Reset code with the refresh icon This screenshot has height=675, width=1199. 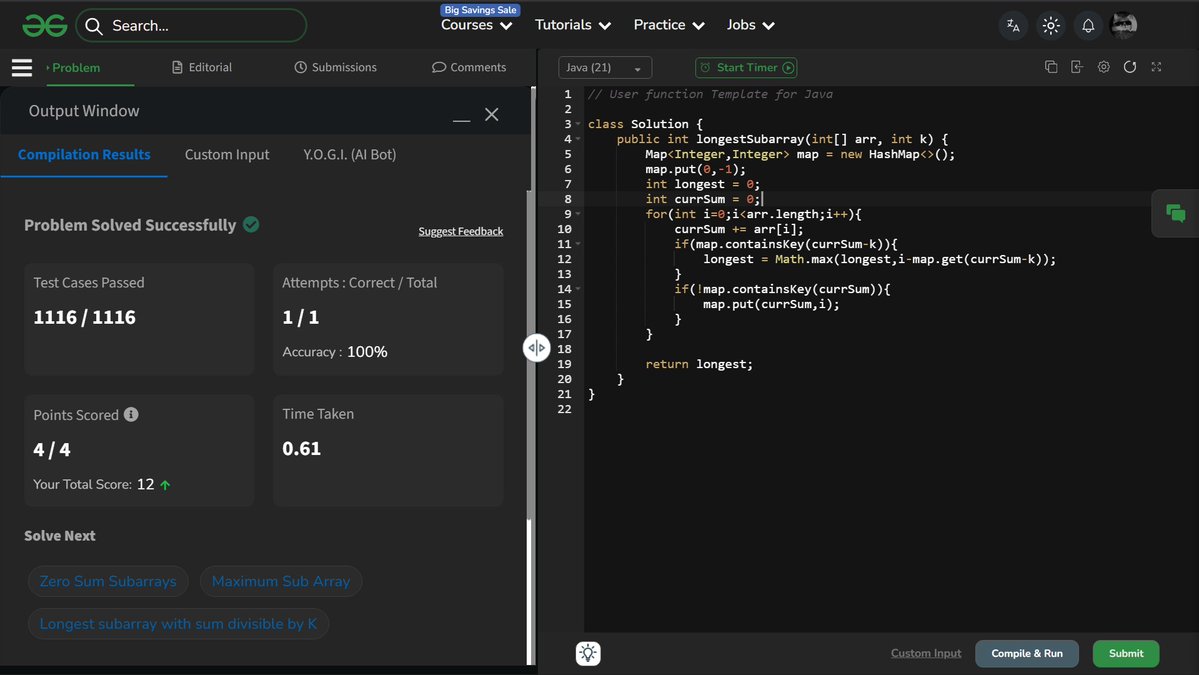click(1129, 67)
